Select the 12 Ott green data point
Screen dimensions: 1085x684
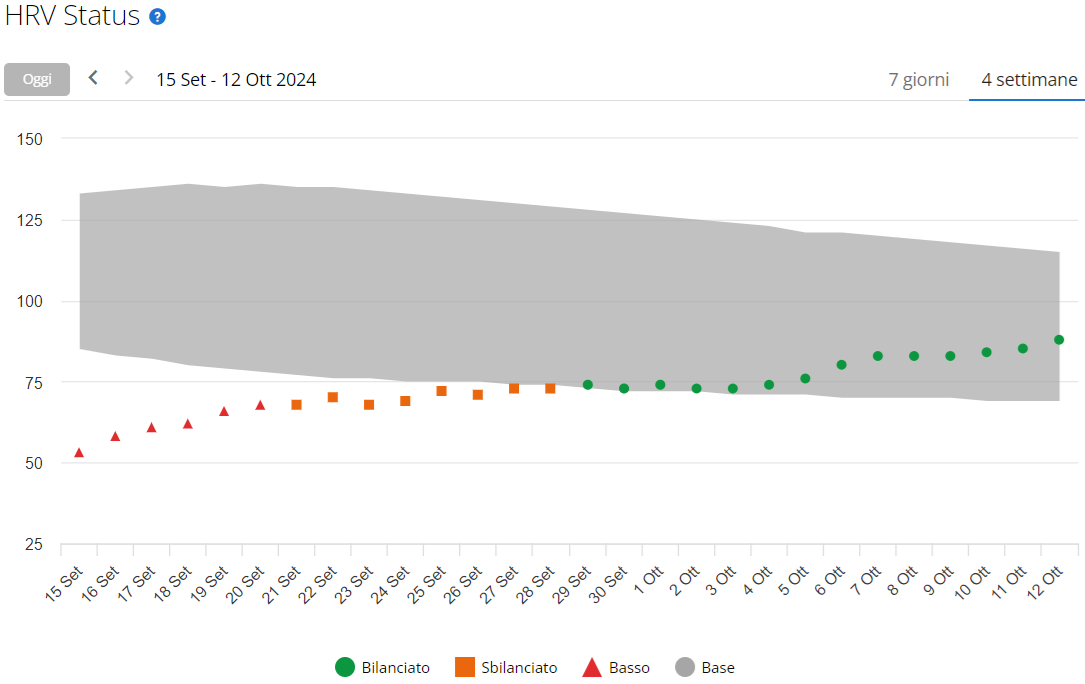coord(1059,340)
